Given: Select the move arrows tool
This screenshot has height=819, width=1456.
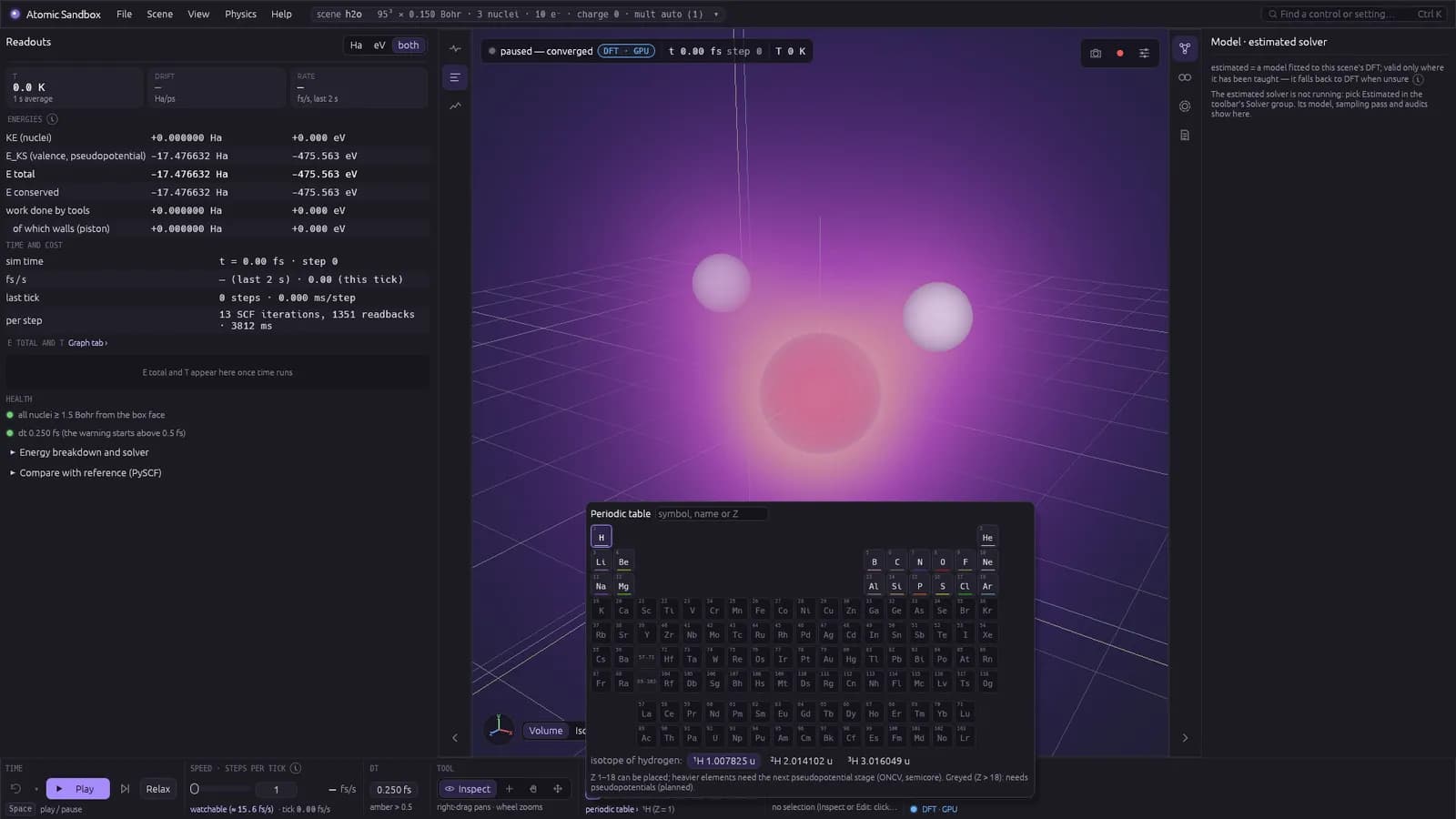Looking at the screenshot, I should point(558,789).
